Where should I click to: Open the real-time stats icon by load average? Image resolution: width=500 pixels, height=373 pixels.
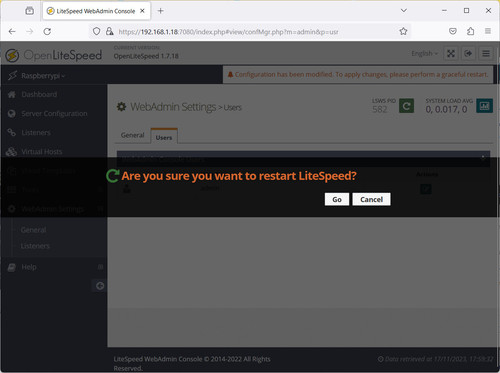point(484,106)
